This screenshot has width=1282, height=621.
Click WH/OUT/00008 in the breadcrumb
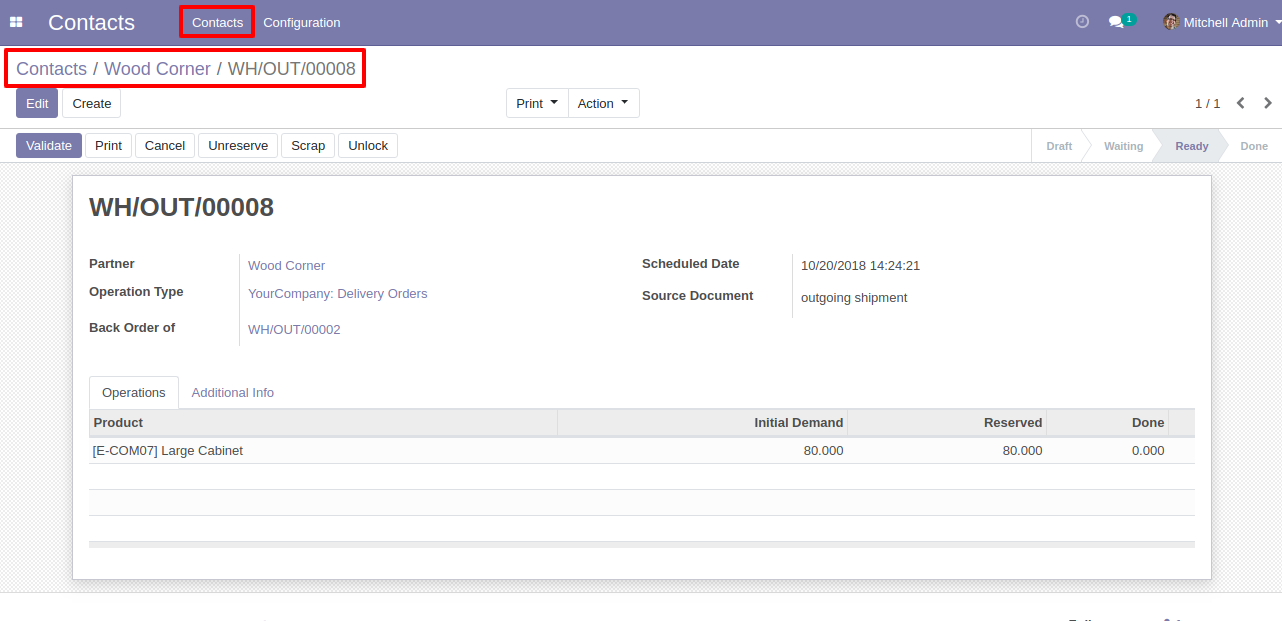[292, 69]
